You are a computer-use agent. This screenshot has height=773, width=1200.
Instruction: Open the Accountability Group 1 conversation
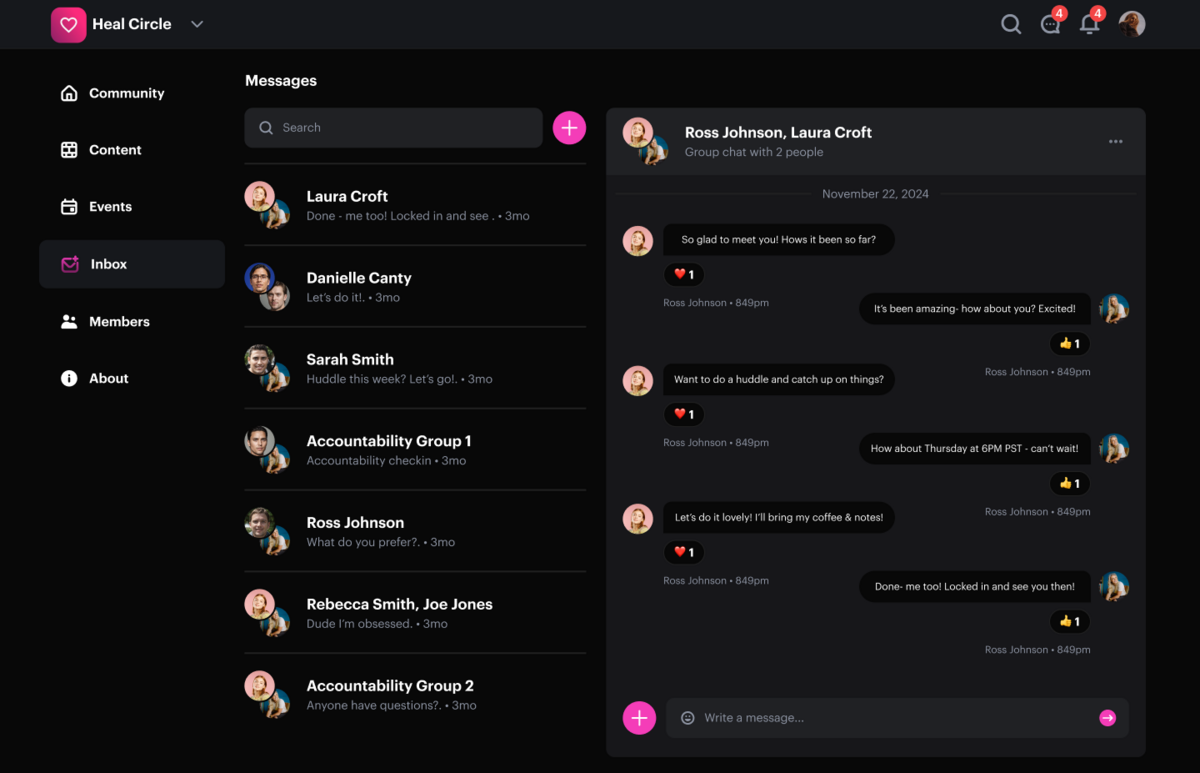(415, 450)
